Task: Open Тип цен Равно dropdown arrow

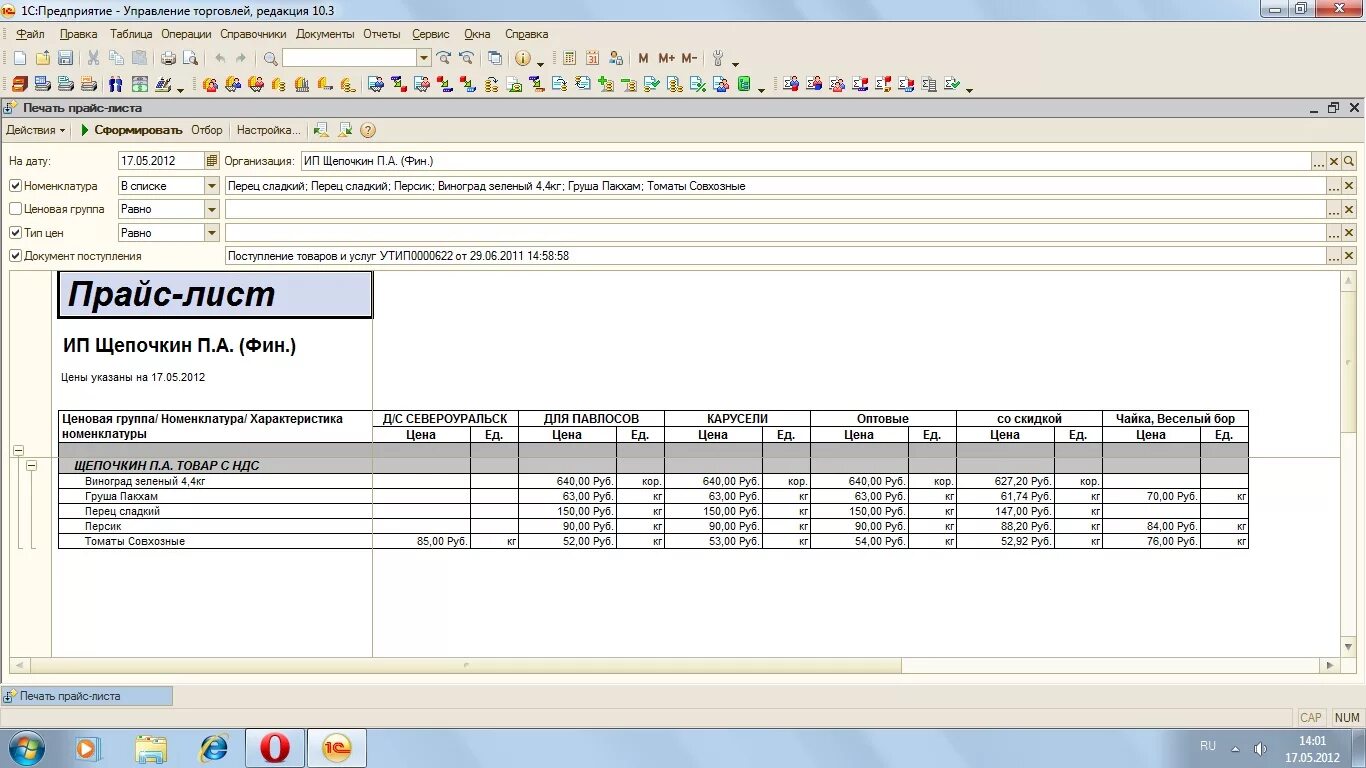Action: tap(212, 233)
